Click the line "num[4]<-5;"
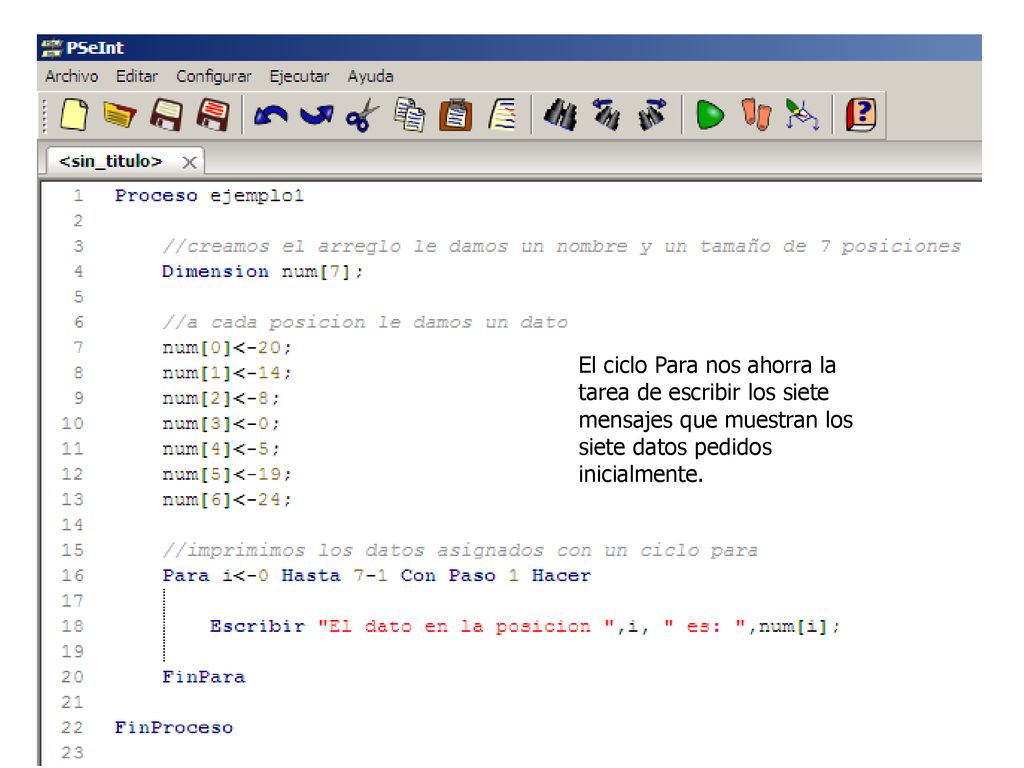The width and height of the screenshot is (1024, 768). pyautogui.click(x=221, y=449)
